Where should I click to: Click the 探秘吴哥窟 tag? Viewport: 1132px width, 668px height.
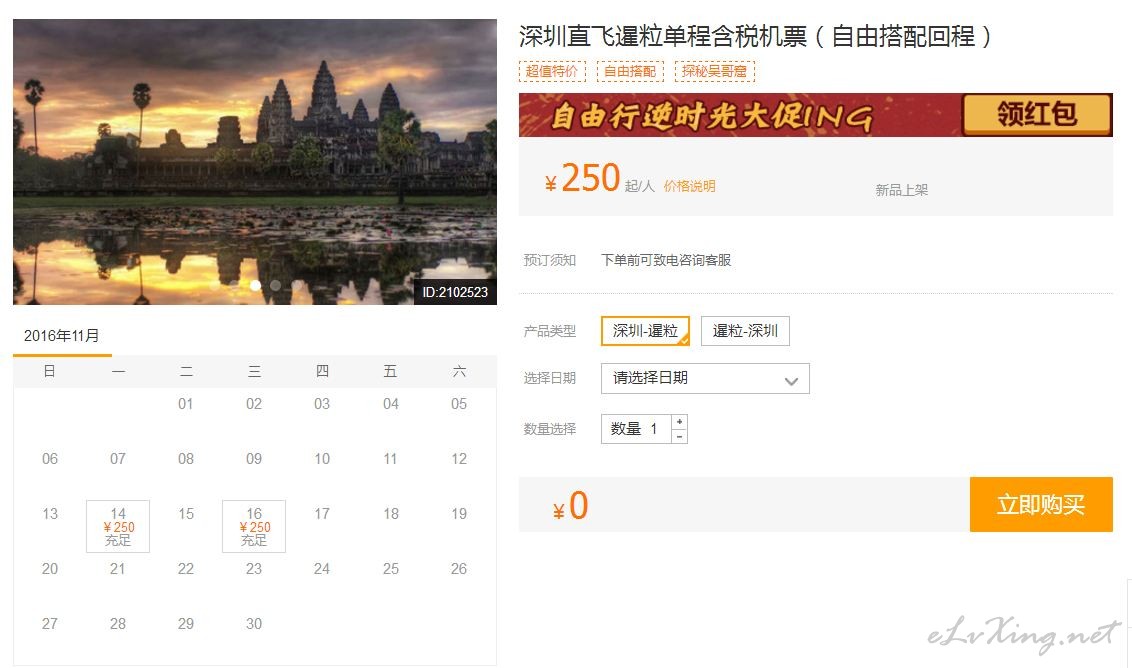click(715, 71)
